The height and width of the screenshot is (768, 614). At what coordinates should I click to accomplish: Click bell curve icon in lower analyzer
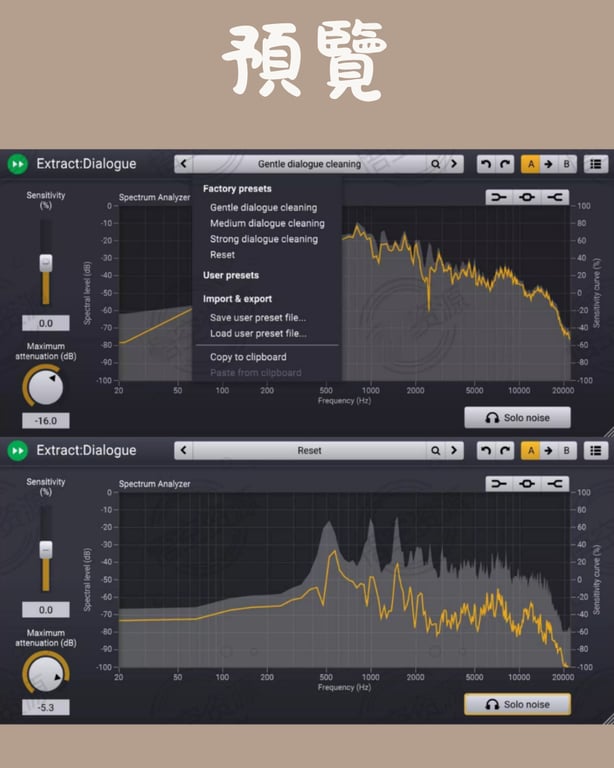[527, 483]
